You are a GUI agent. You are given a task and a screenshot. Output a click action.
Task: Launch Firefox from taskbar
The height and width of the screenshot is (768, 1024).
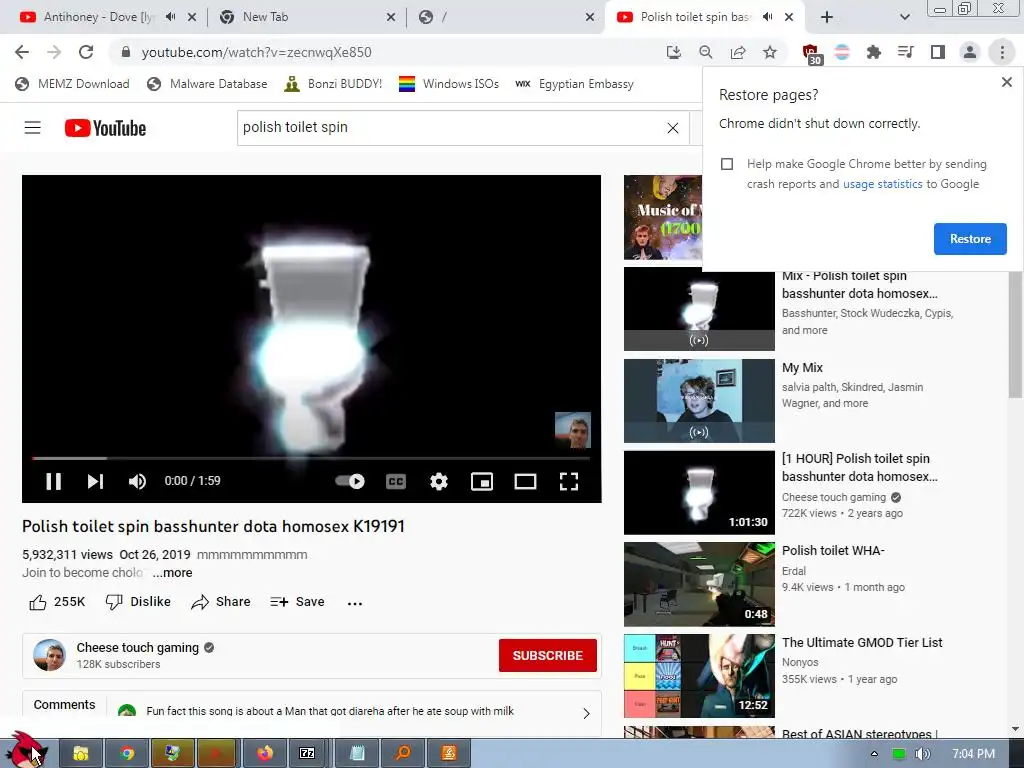click(x=265, y=754)
